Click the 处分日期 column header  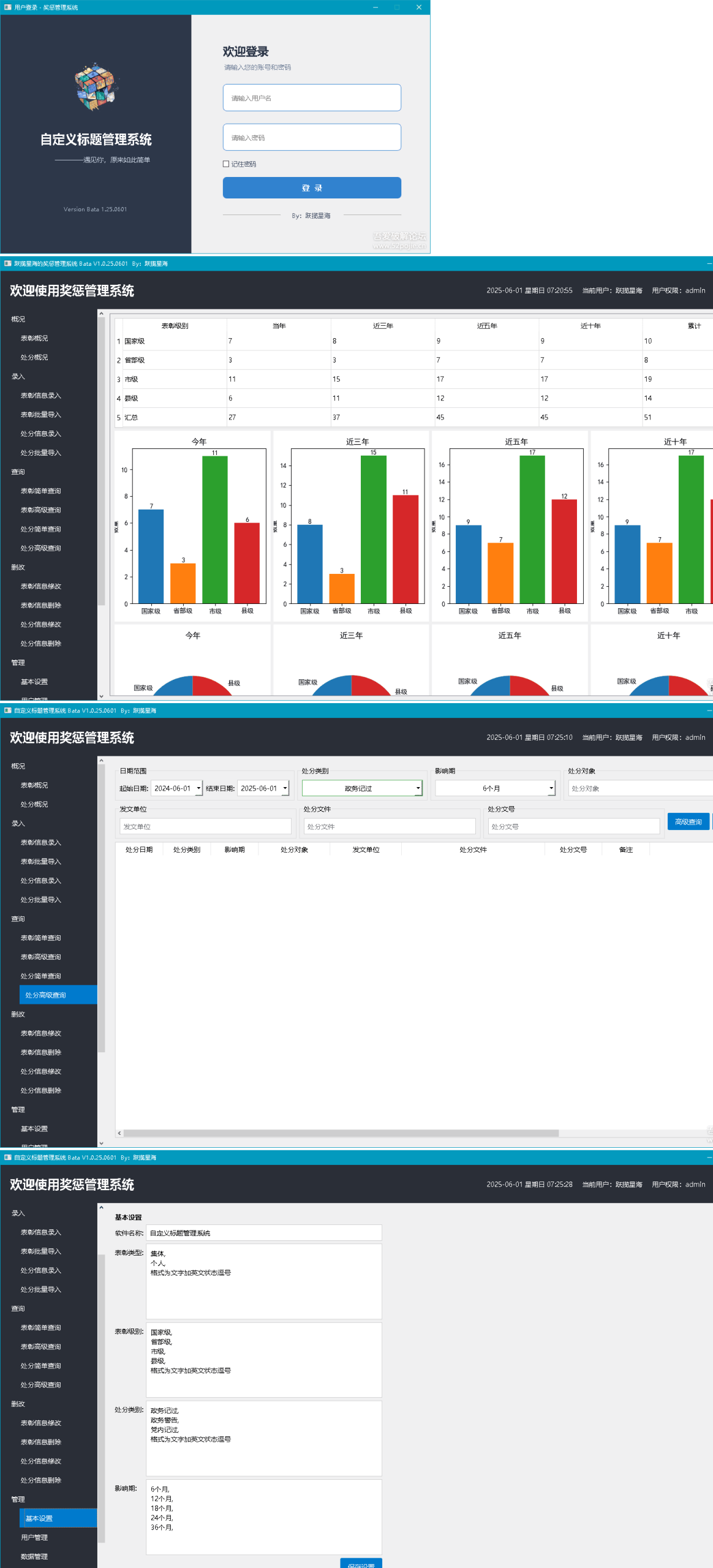[139, 850]
